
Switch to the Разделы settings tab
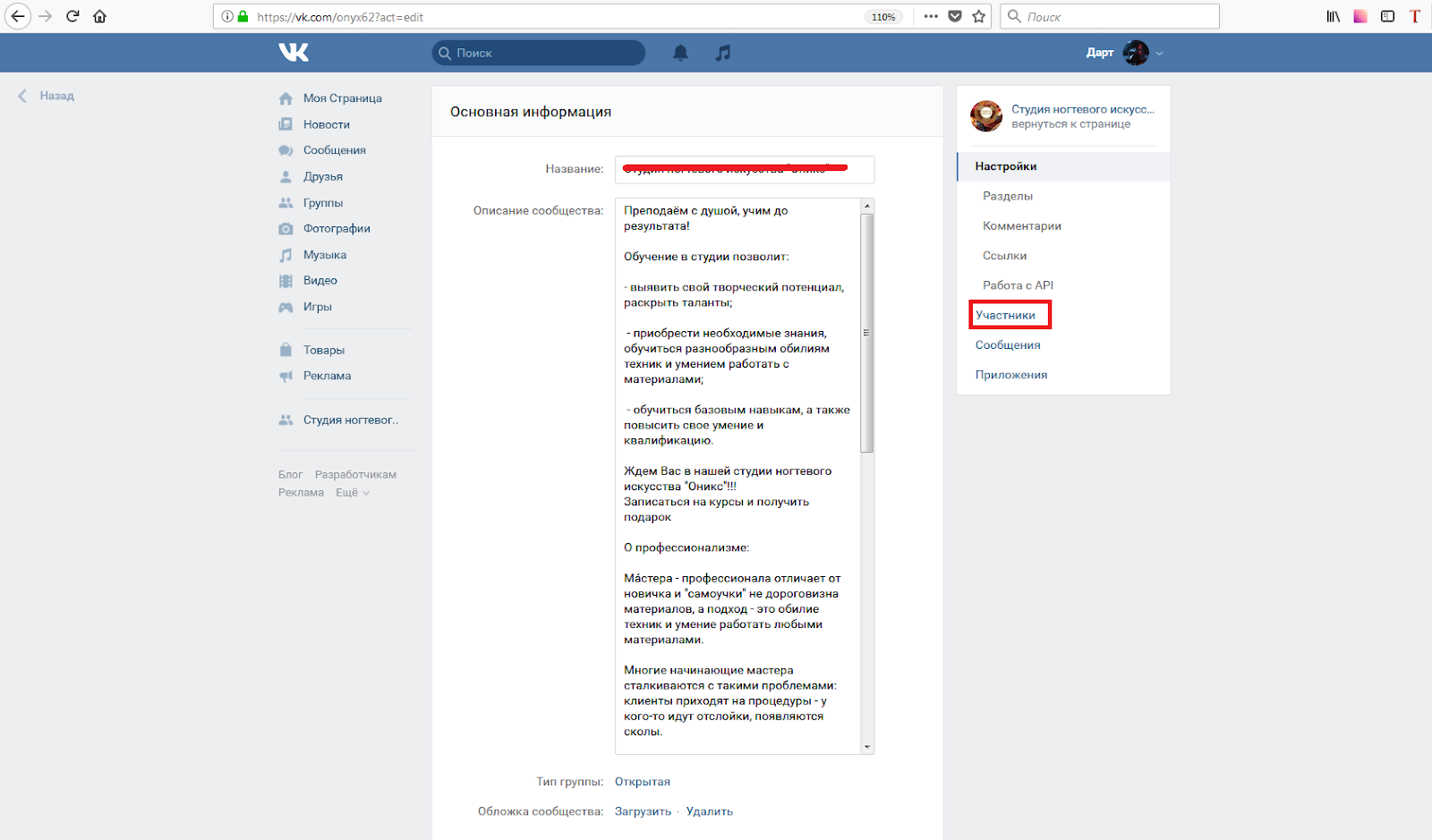1008,196
